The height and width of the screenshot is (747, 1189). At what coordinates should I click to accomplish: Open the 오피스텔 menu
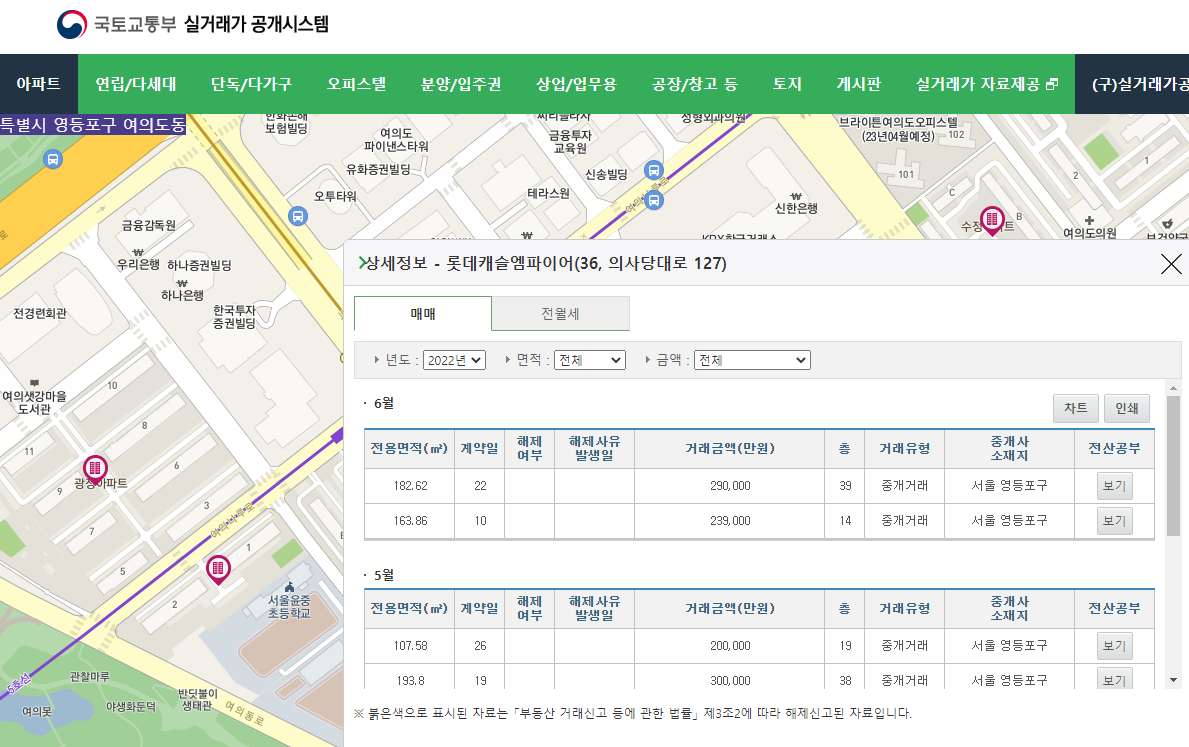click(356, 84)
